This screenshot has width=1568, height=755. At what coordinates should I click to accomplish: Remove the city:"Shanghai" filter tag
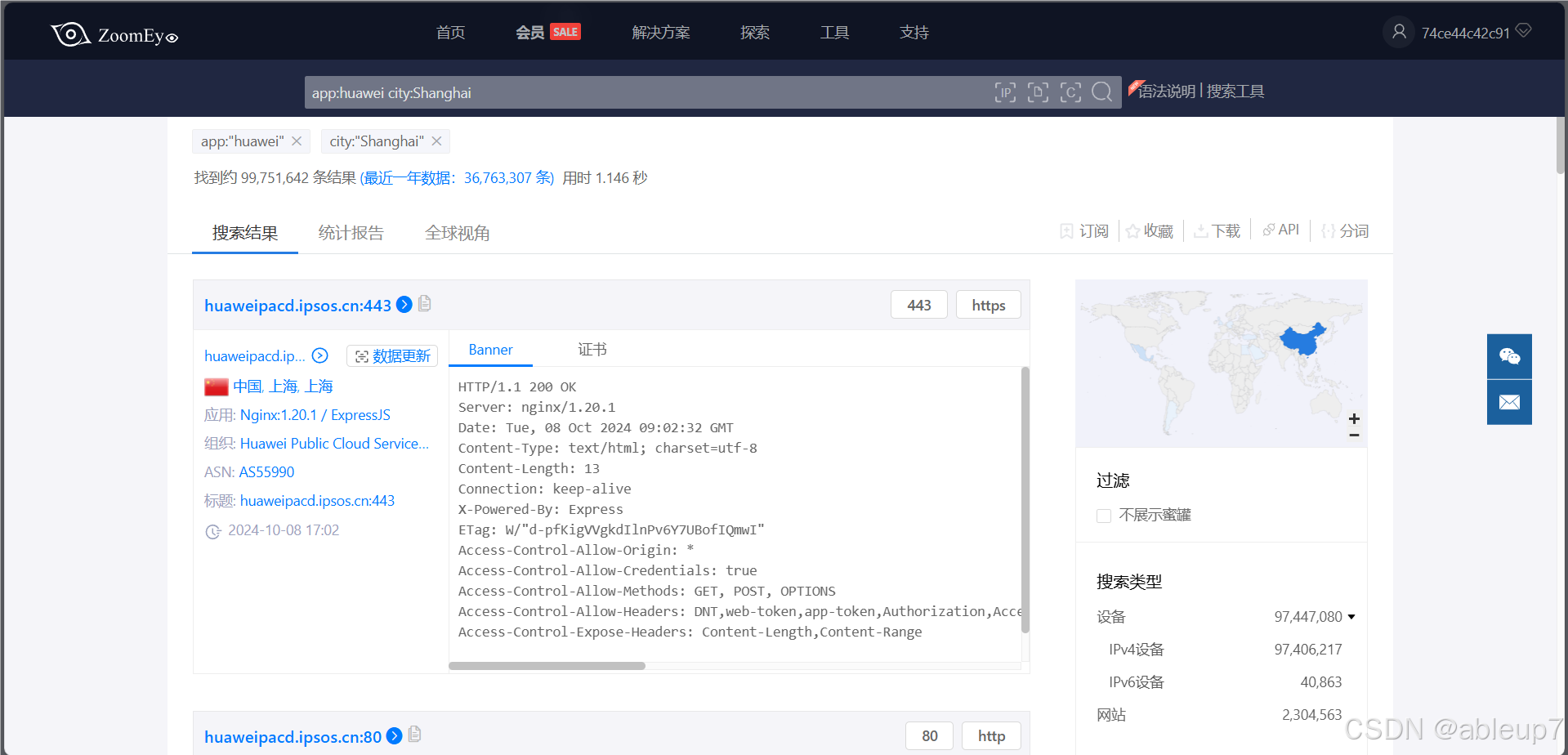pos(437,141)
